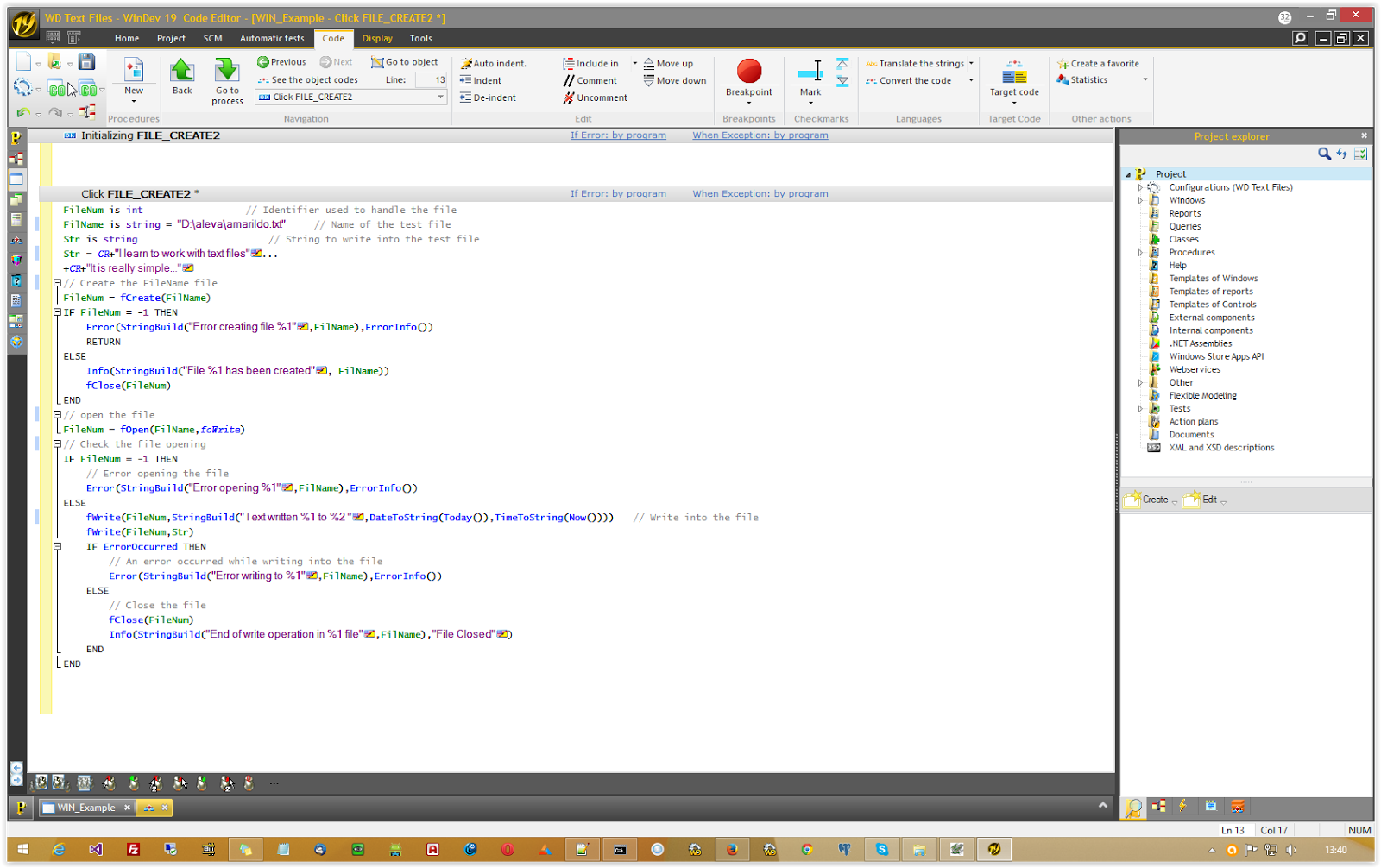Click the Redo arrow icon

pos(54,112)
